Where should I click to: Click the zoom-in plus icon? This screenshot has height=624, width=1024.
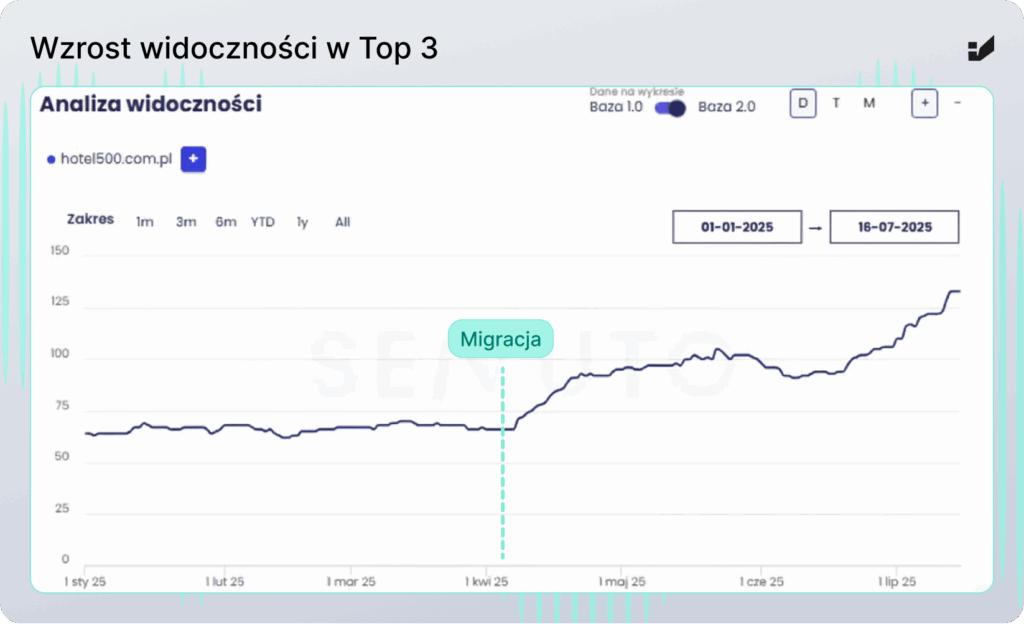(924, 103)
